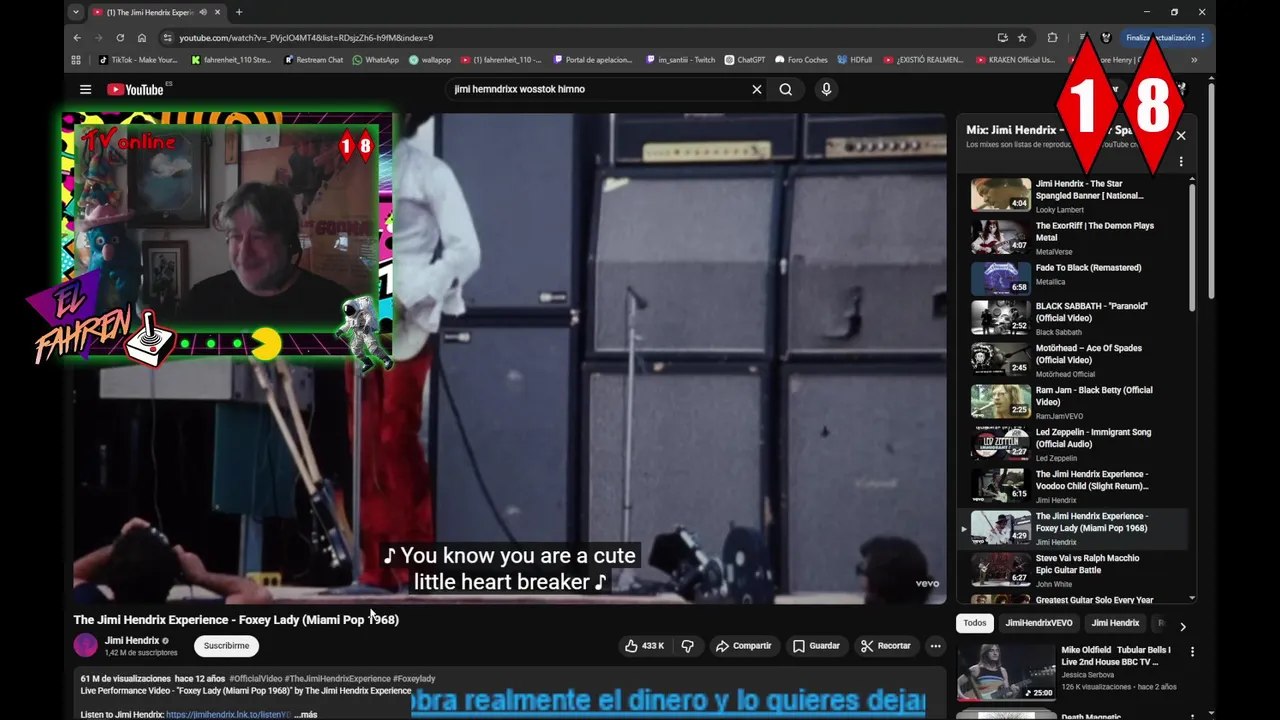Go to the YouTube home logo
The height and width of the screenshot is (720, 1280).
click(136, 89)
